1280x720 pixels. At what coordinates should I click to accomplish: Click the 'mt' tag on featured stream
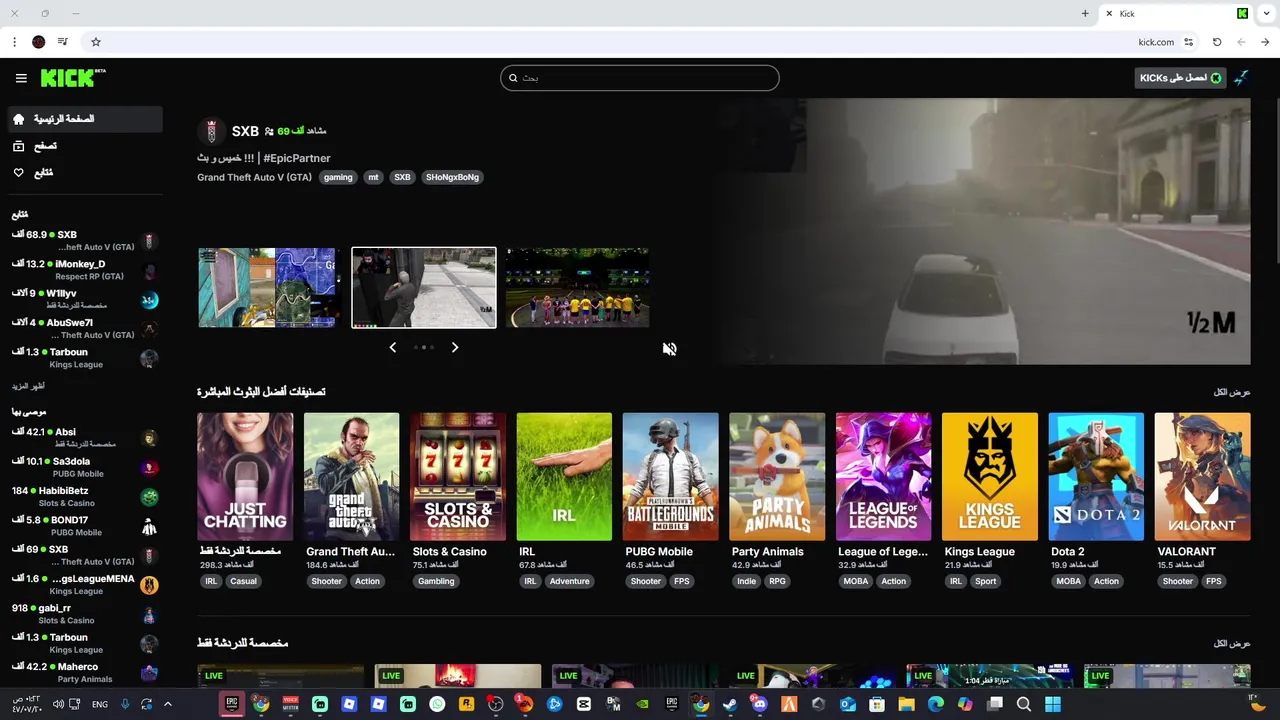point(373,177)
